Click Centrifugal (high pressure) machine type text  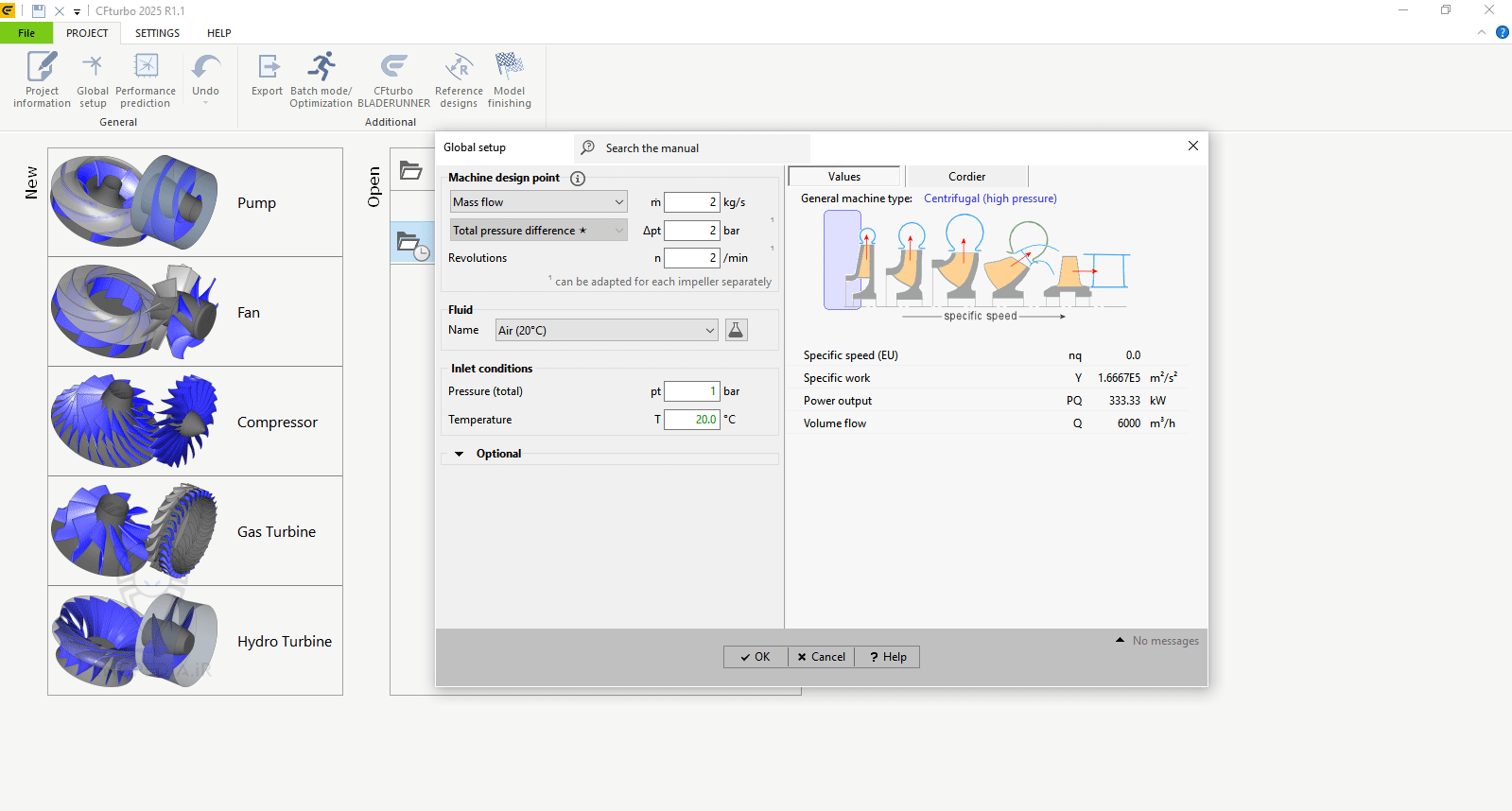(990, 198)
